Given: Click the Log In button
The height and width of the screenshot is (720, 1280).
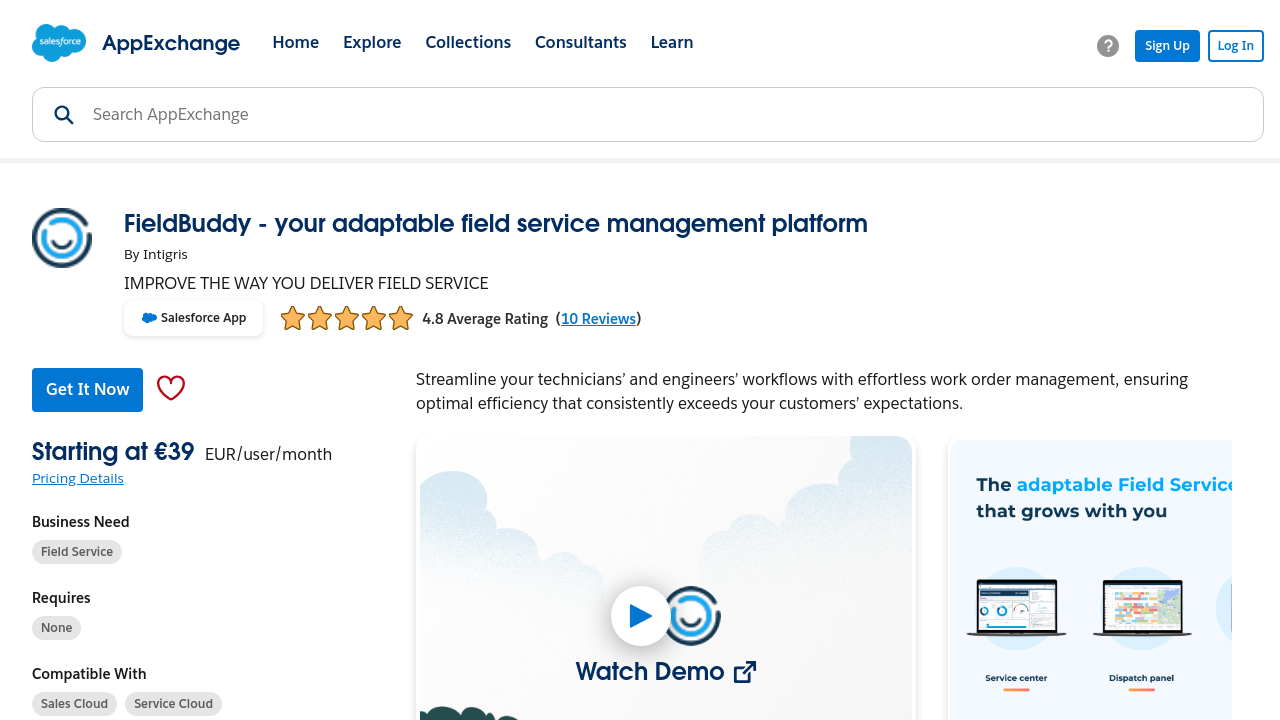Looking at the screenshot, I should tap(1236, 46).
